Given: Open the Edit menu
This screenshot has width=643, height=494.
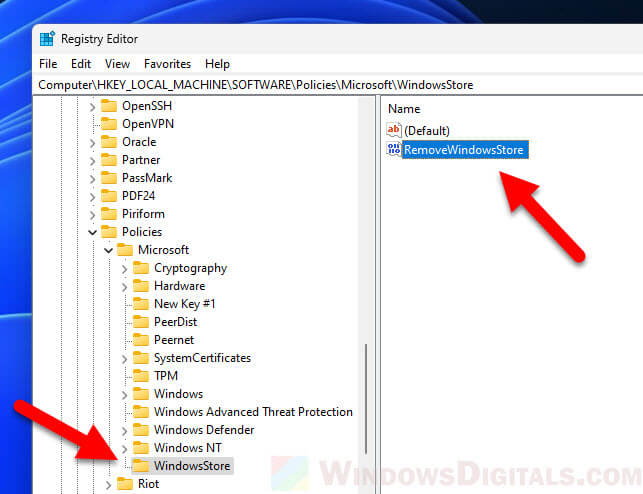Looking at the screenshot, I should point(81,64).
